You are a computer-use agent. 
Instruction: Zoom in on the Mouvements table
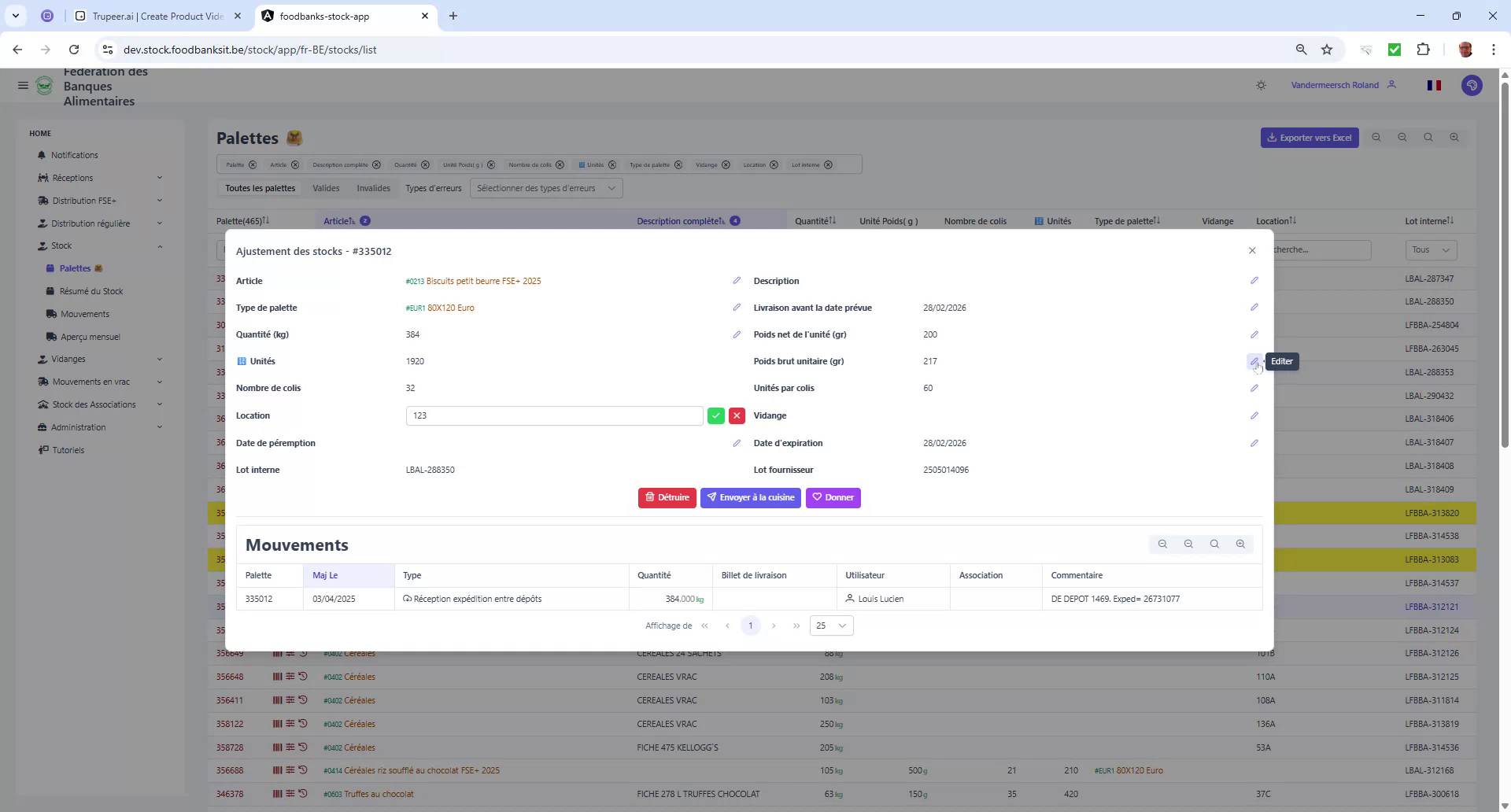tap(1240, 544)
